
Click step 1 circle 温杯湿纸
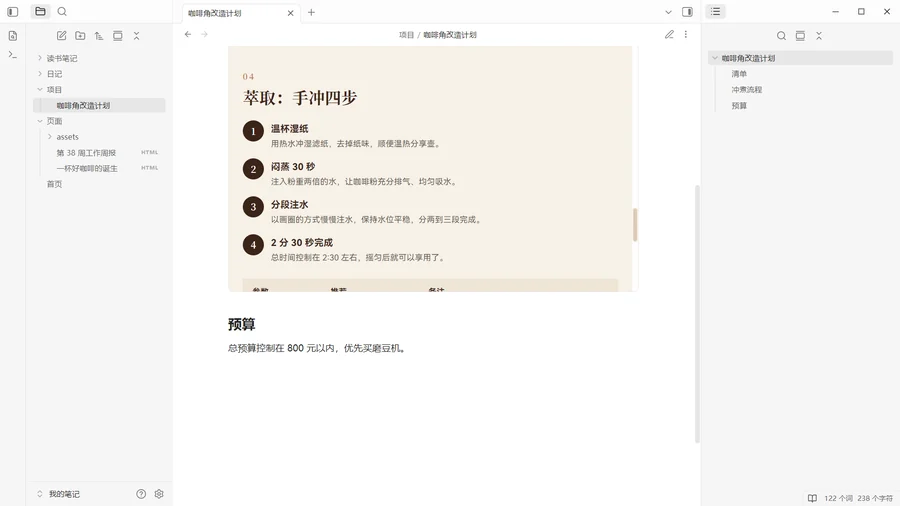pos(253,131)
